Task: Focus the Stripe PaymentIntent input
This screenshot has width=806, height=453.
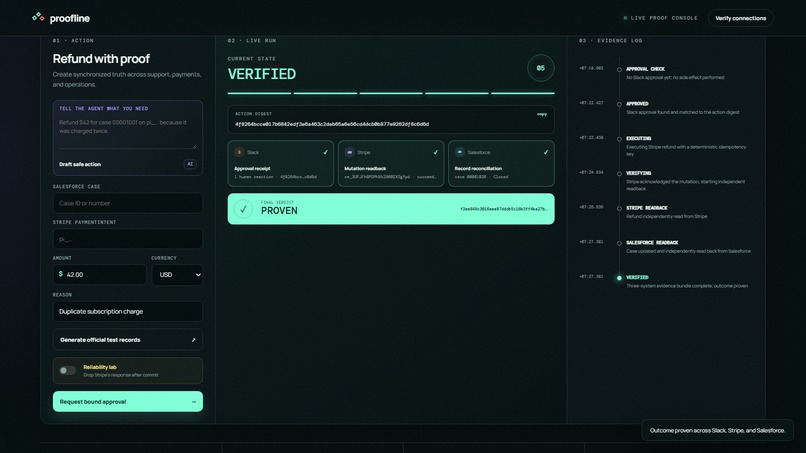Action: [127, 239]
